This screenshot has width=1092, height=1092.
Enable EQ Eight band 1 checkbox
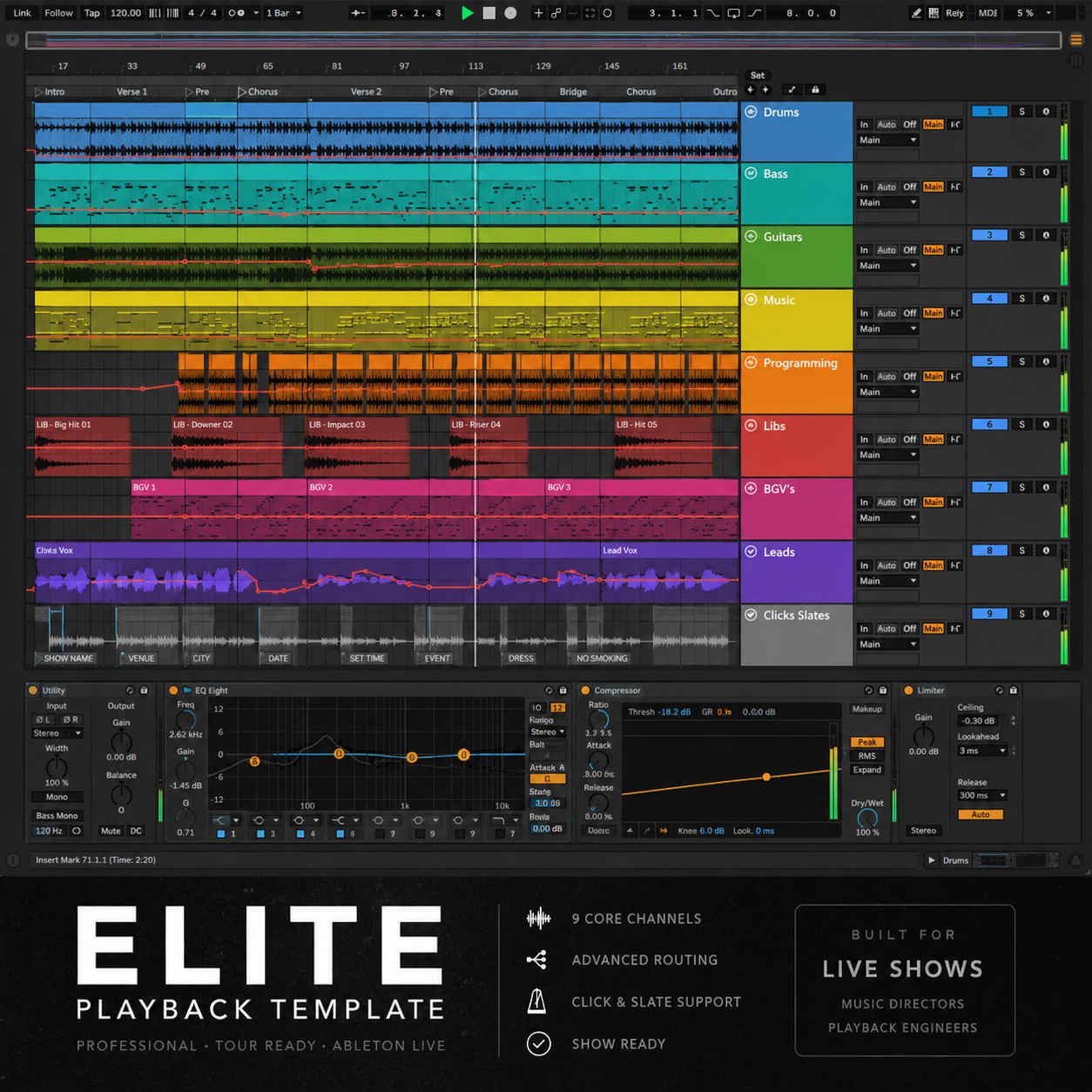tap(221, 834)
